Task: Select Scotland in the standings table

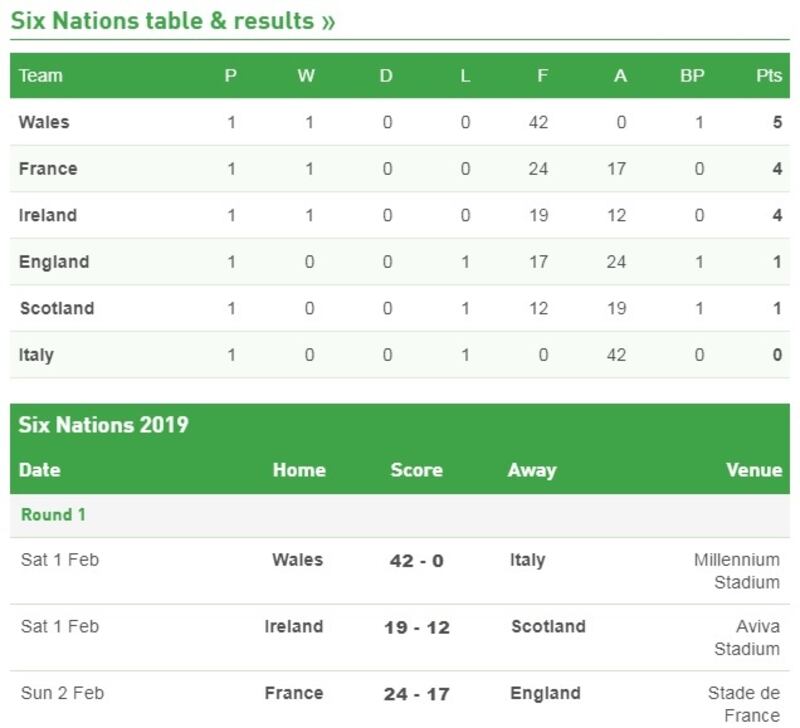Action: pos(57,308)
